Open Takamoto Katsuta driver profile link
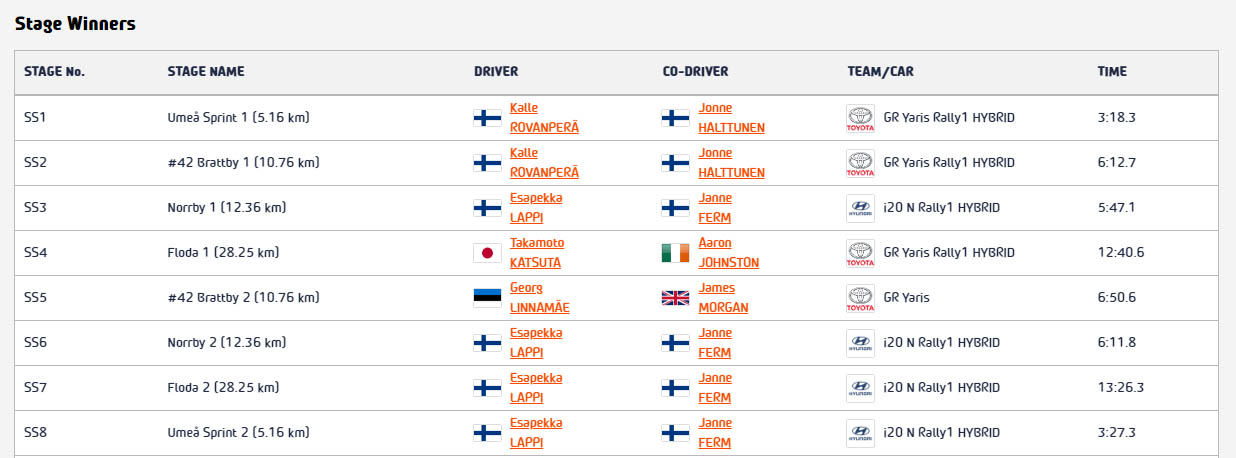 [x=537, y=253]
